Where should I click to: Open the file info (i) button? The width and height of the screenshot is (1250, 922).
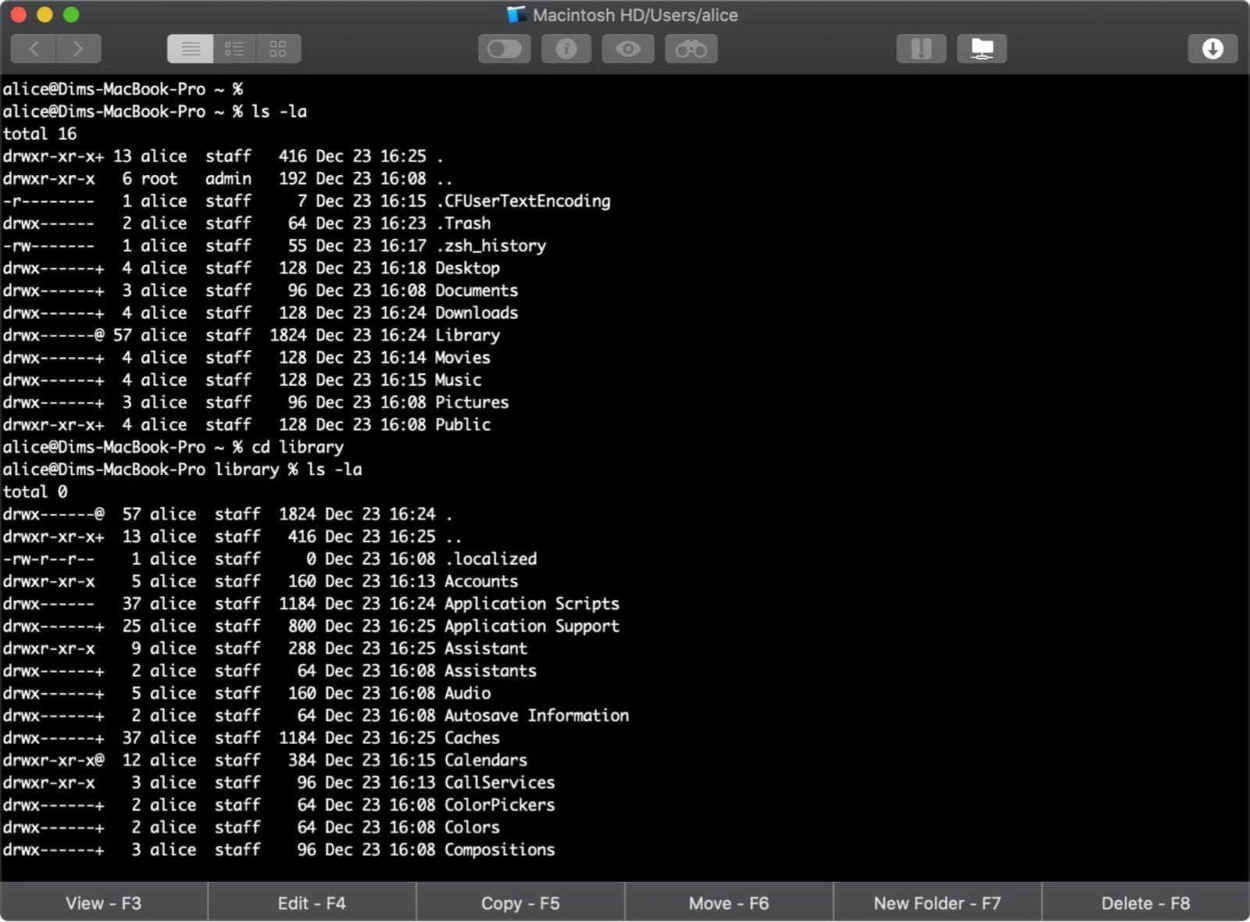pyautogui.click(x=567, y=48)
